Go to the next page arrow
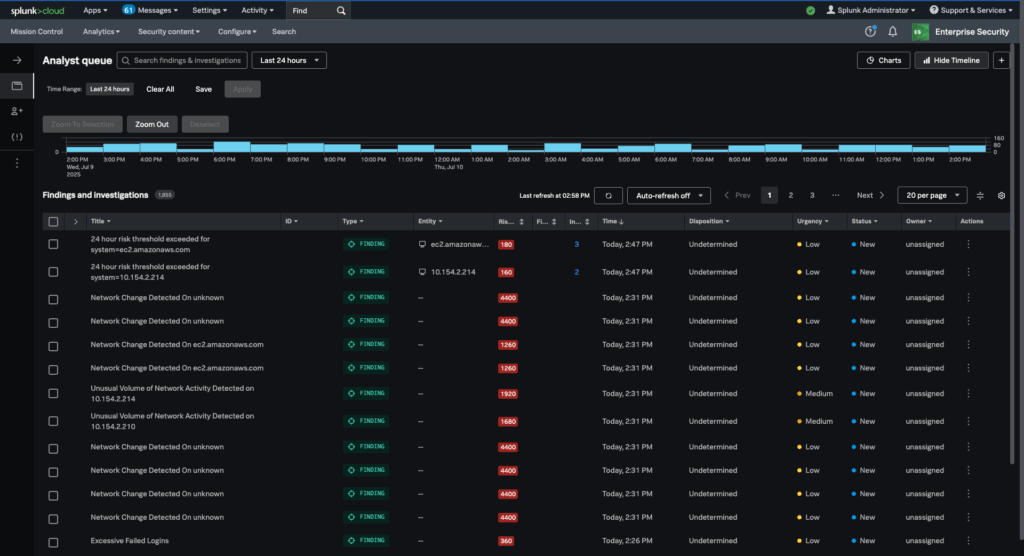Viewport: 1024px width, 556px height. tap(882, 195)
